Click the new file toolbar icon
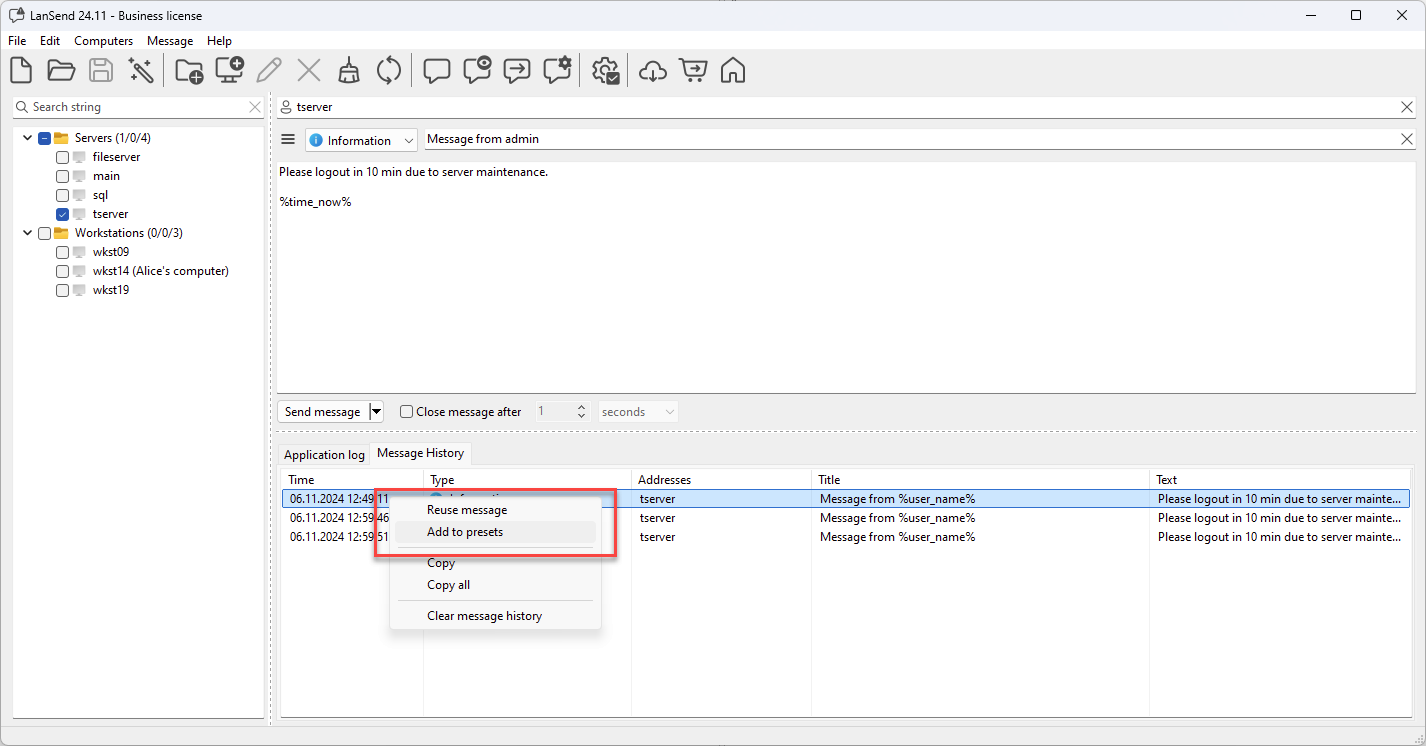This screenshot has width=1426, height=746. [x=21, y=71]
